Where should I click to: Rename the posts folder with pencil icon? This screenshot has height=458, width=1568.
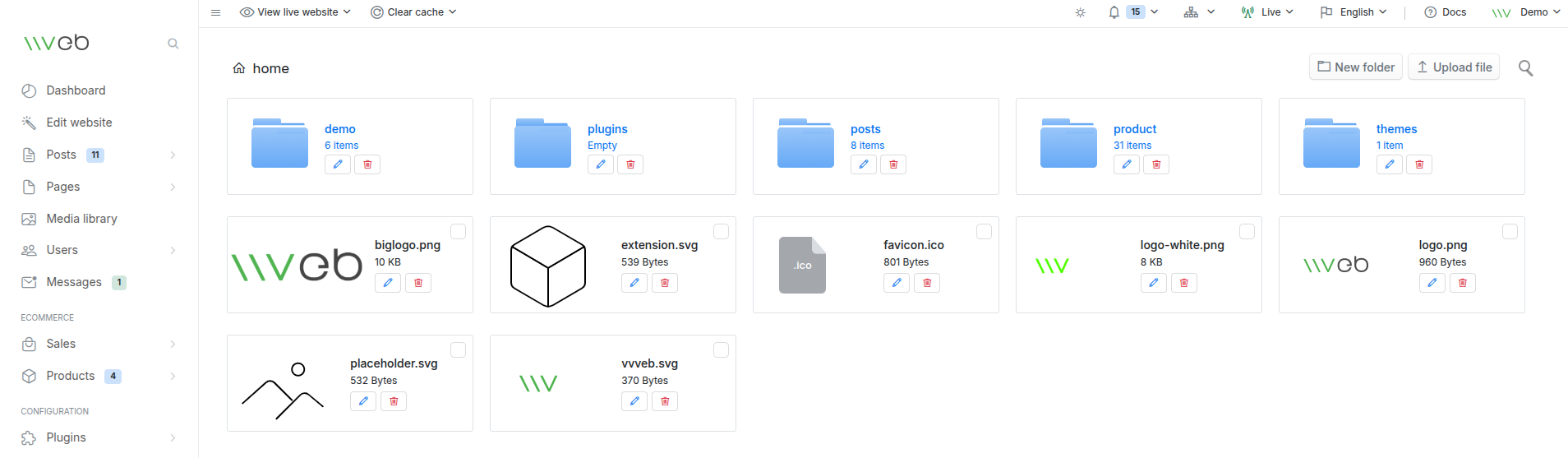pyautogui.click(x=864, y=164)
